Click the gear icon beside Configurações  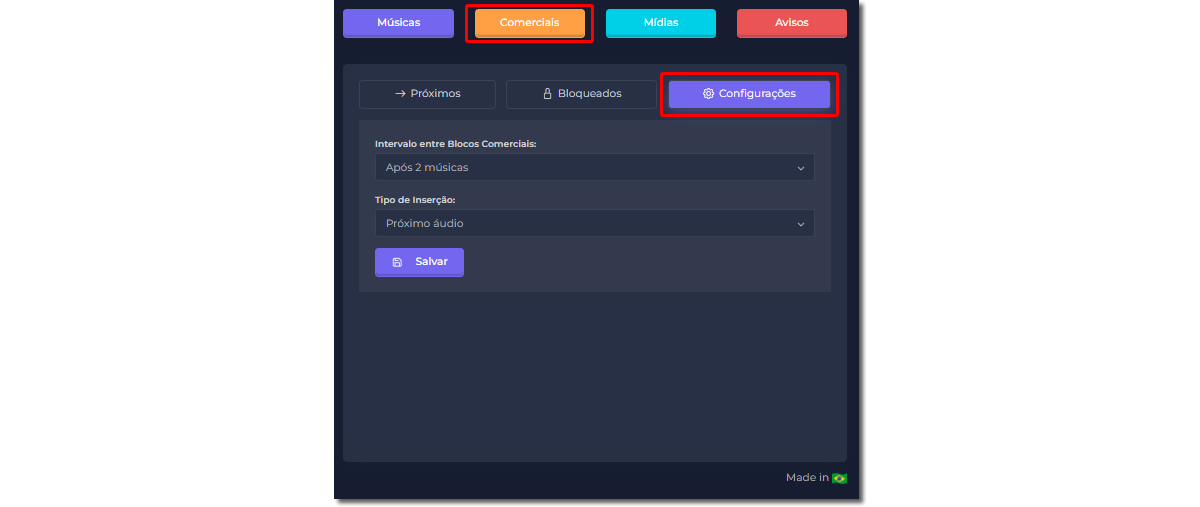click(708, 94)
